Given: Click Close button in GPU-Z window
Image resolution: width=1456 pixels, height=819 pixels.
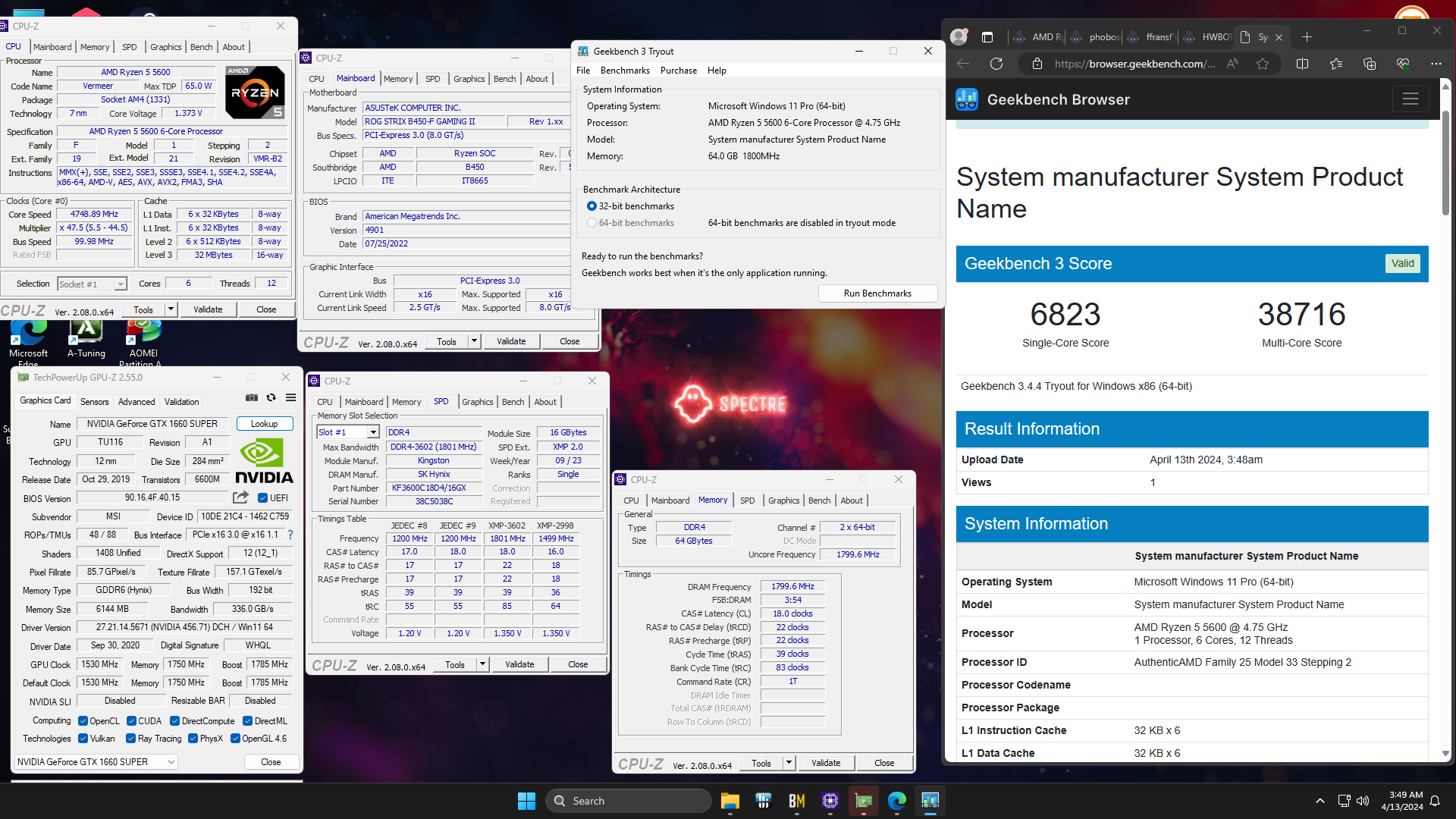Looking at the screenshot, I should tap(271, 762).
